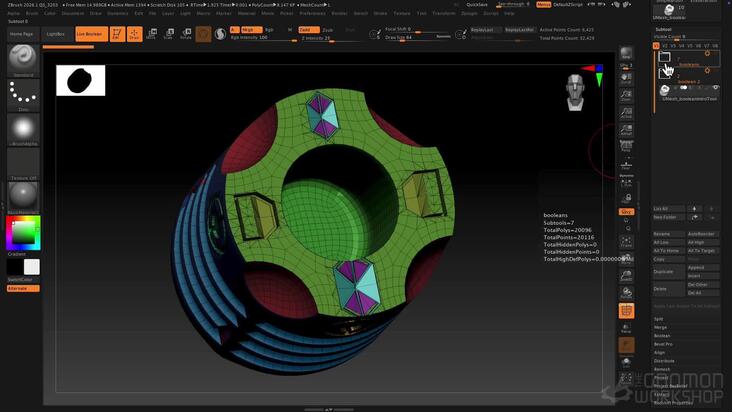
Task: Open the material sphere selector
Action: click(x=23, y=196)
